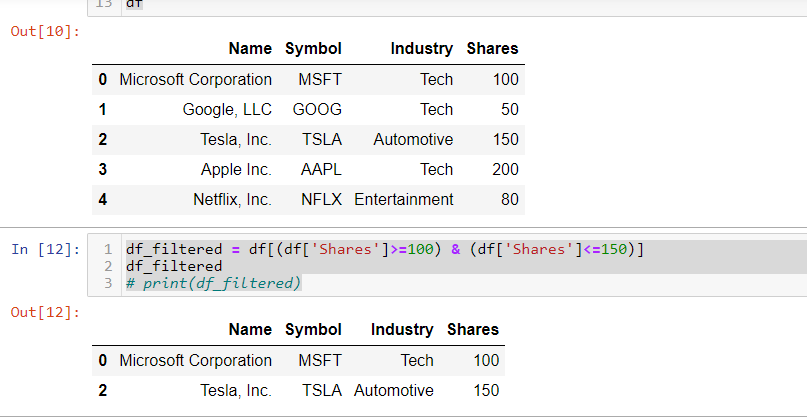Select the Apple Inc. name cell
The height and width of the screenshot is (417, 807).
tap(236, 169)
